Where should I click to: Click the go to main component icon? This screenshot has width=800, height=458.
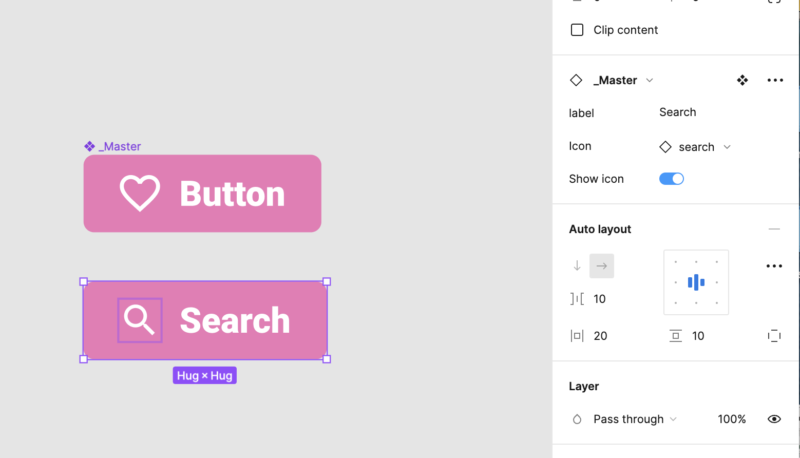coord(742,80)
